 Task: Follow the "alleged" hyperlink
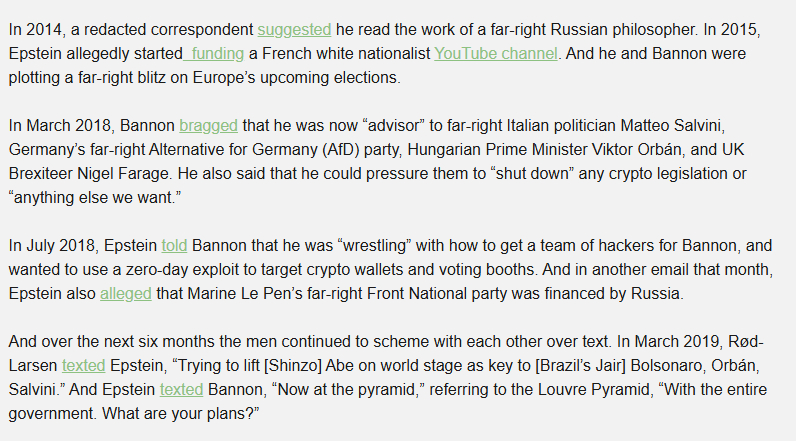[x=125, y=293]
